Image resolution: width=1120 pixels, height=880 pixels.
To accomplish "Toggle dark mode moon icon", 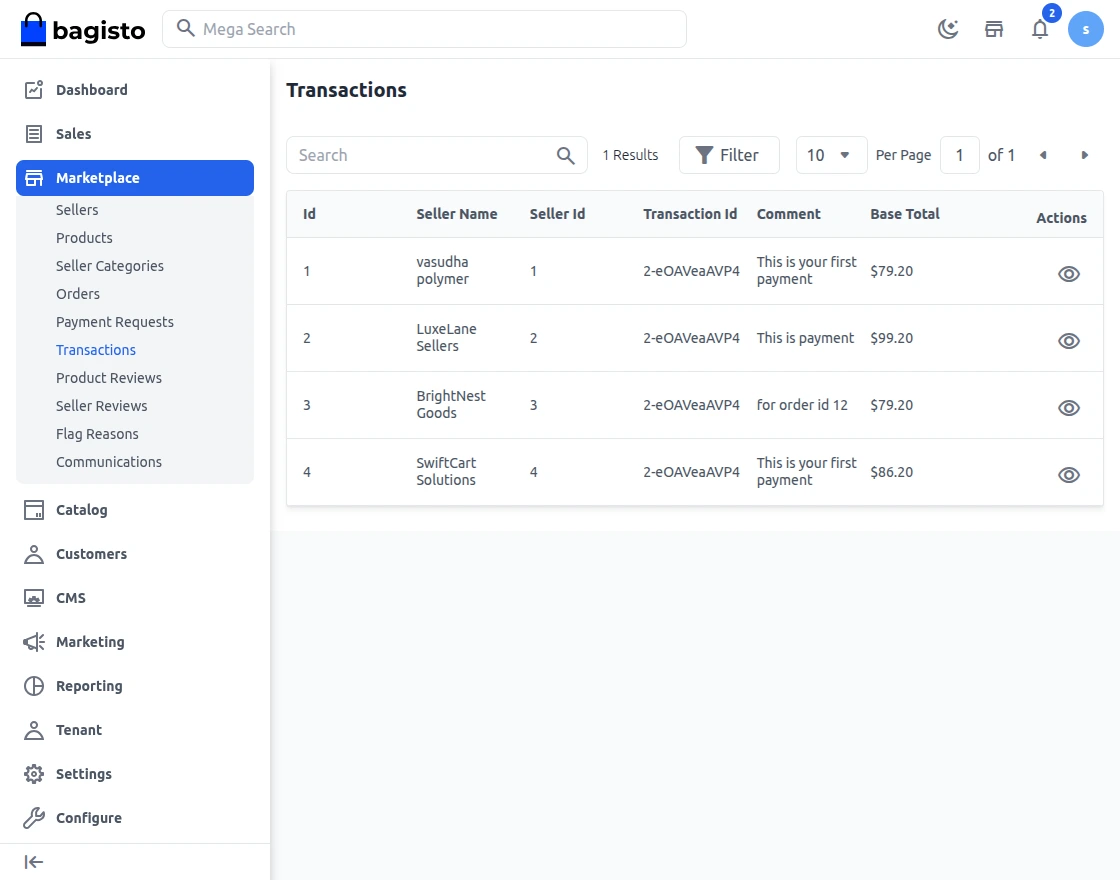I will (x=948, y=29).
